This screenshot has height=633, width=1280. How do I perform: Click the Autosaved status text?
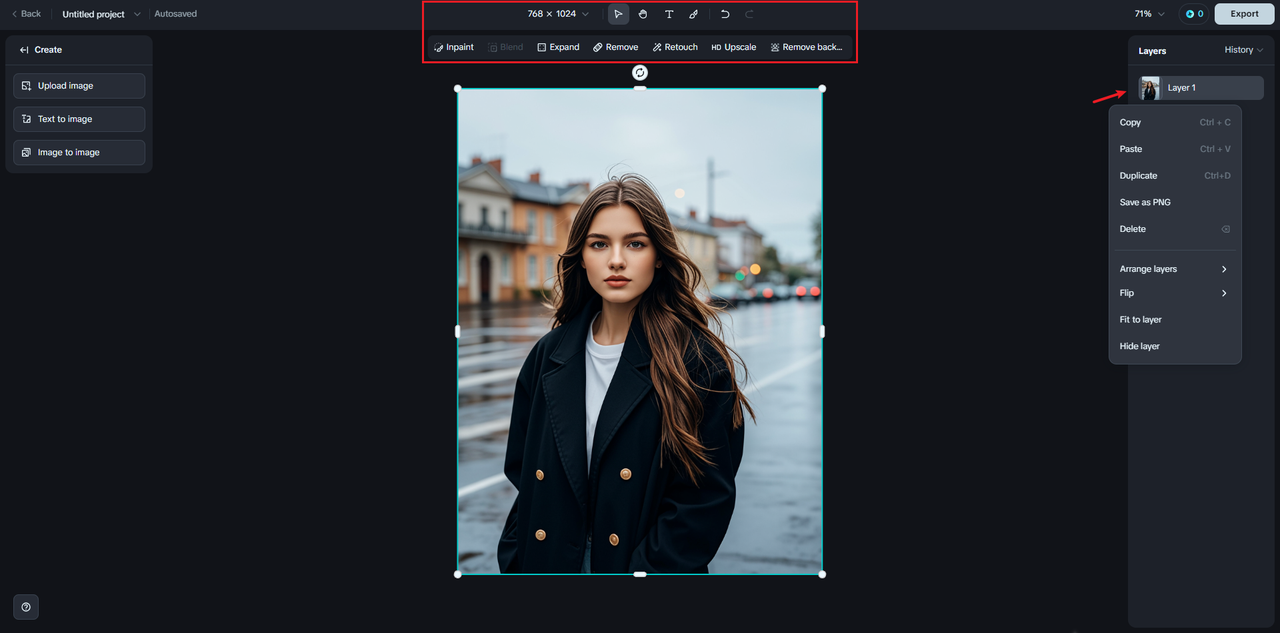176,14
